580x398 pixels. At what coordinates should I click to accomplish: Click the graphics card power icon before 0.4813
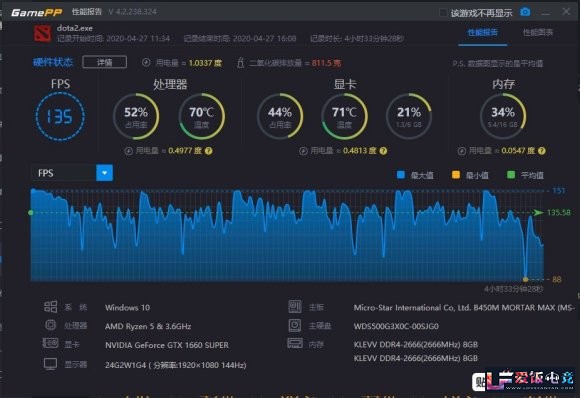click(x=303, y=151)
